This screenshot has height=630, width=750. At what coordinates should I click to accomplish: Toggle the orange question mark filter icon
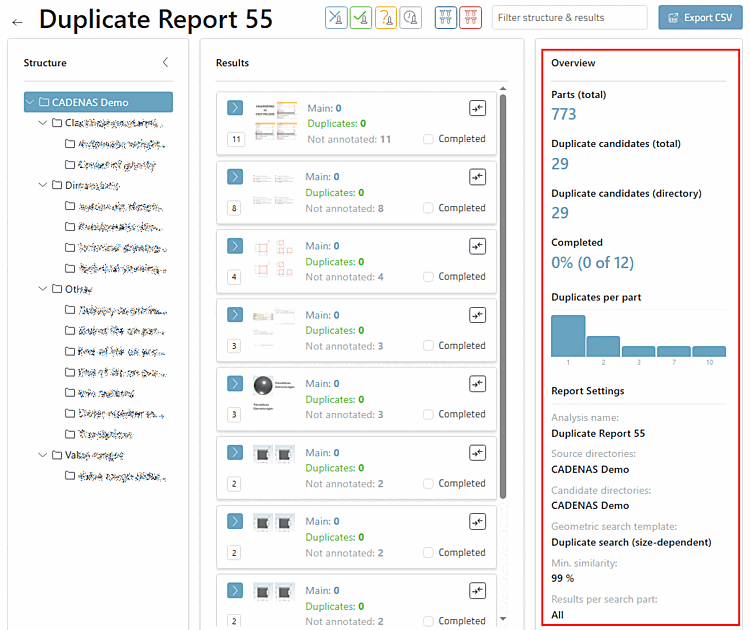click(386, 18)
